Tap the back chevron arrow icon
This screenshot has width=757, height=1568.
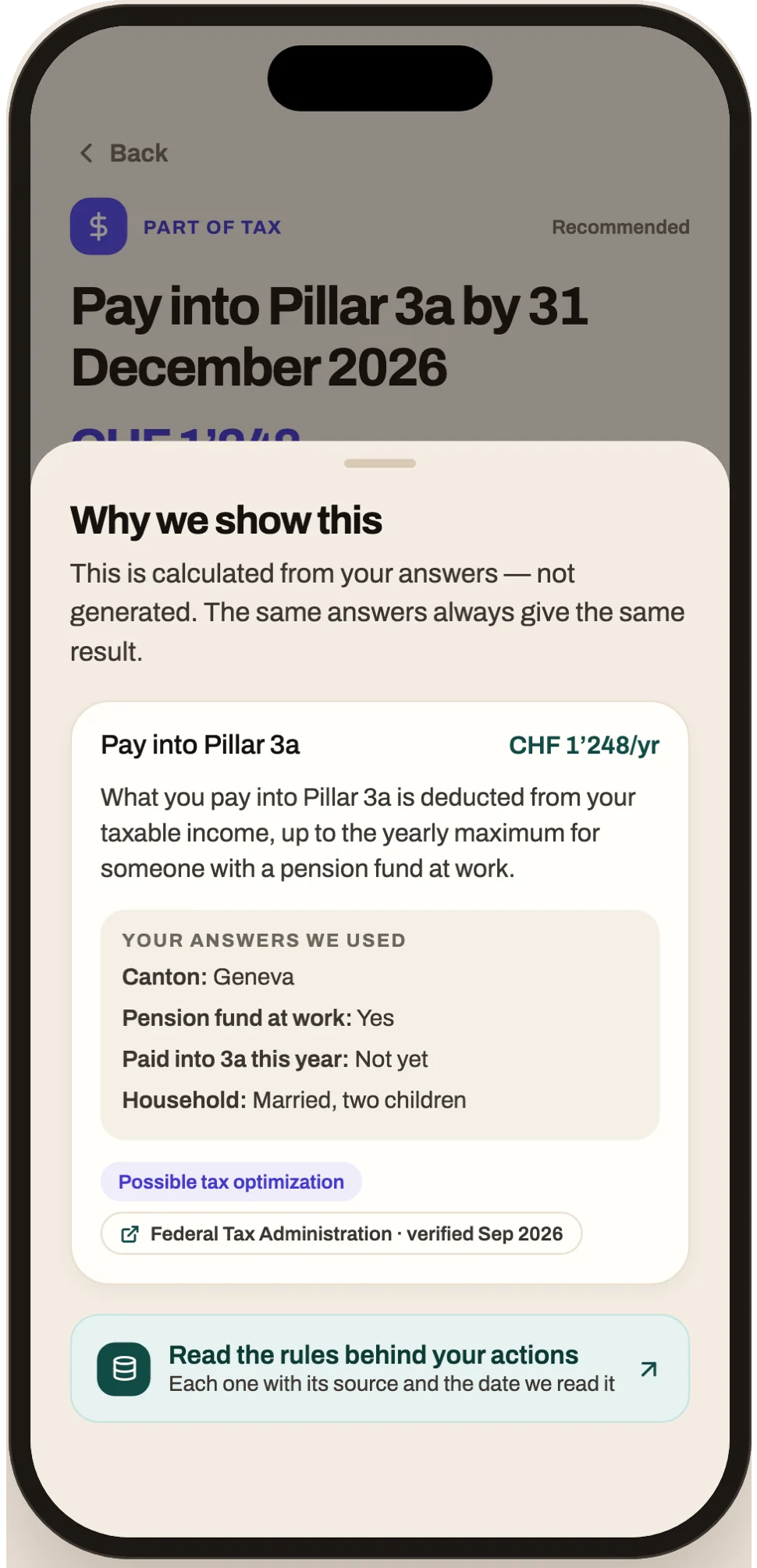click(x=87, y=153)
